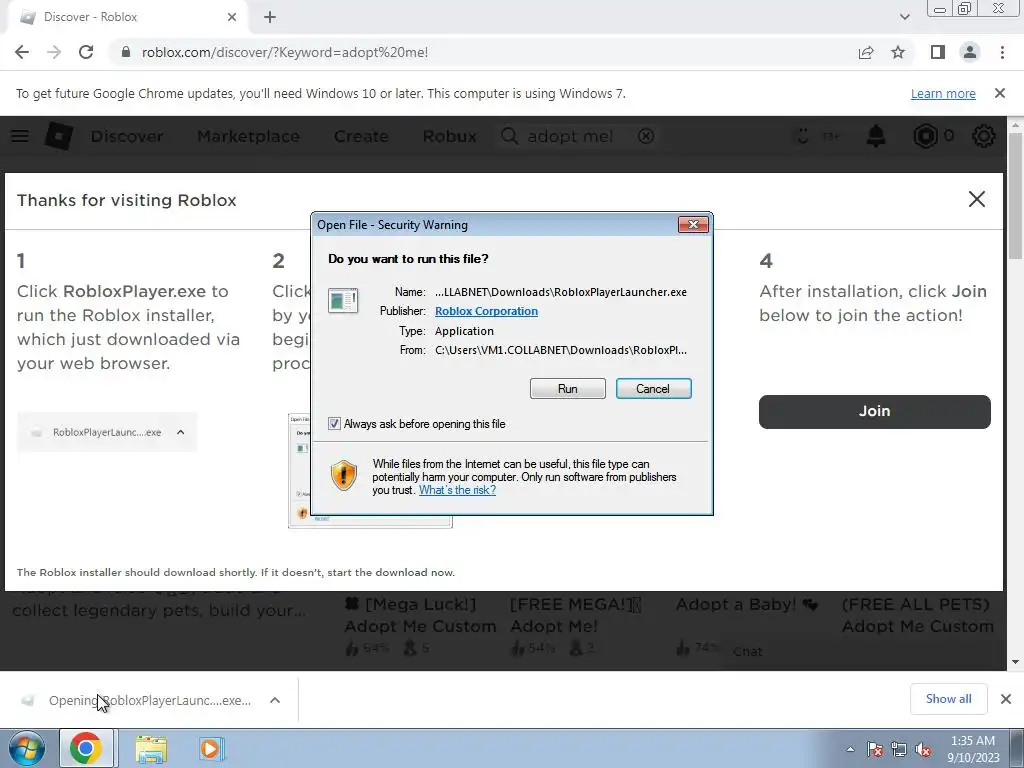Open the Roblox Corporation publisher link

click(x=486, y=311)
